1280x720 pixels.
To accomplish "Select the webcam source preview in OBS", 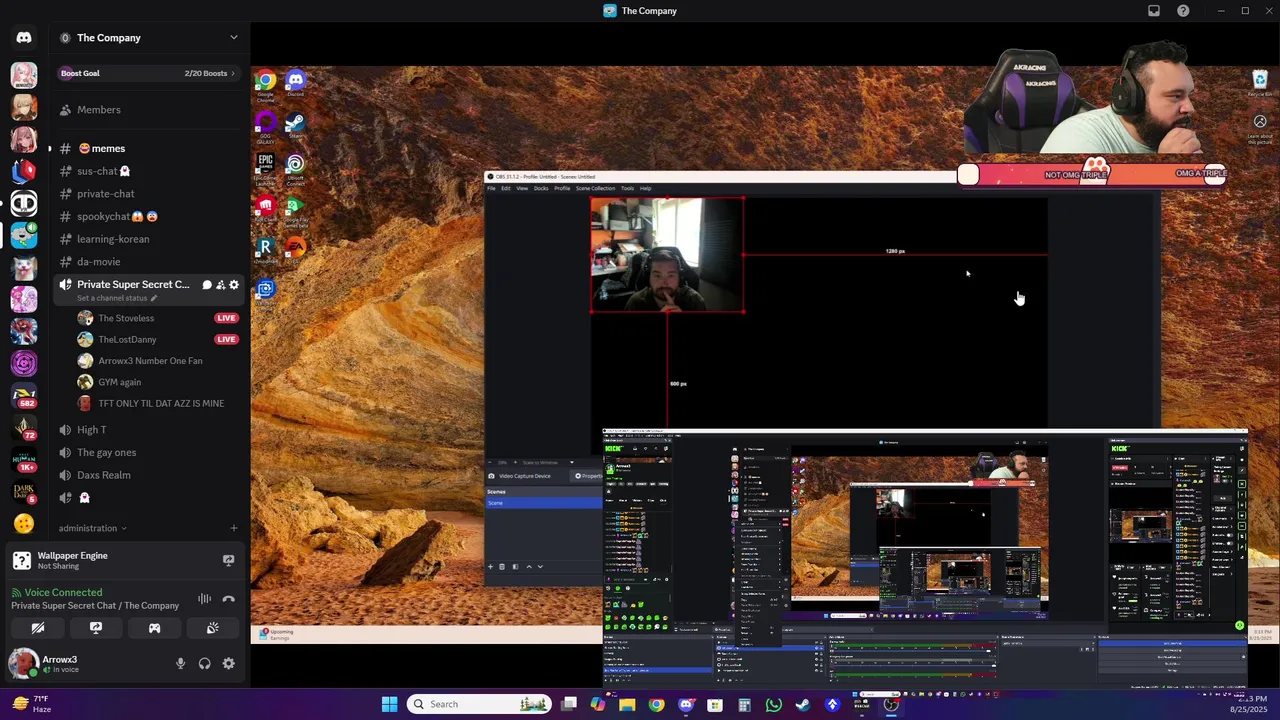I will (x=667, y=255).
